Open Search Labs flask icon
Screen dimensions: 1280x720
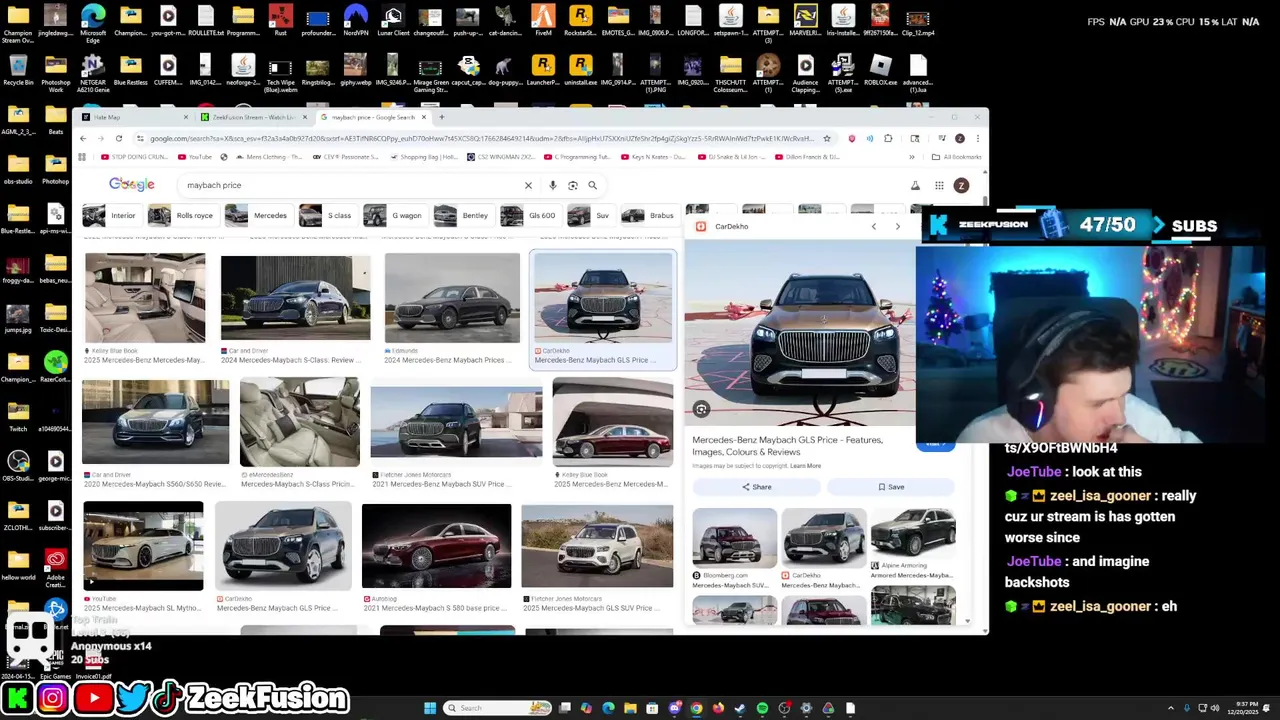coord(915,185)
